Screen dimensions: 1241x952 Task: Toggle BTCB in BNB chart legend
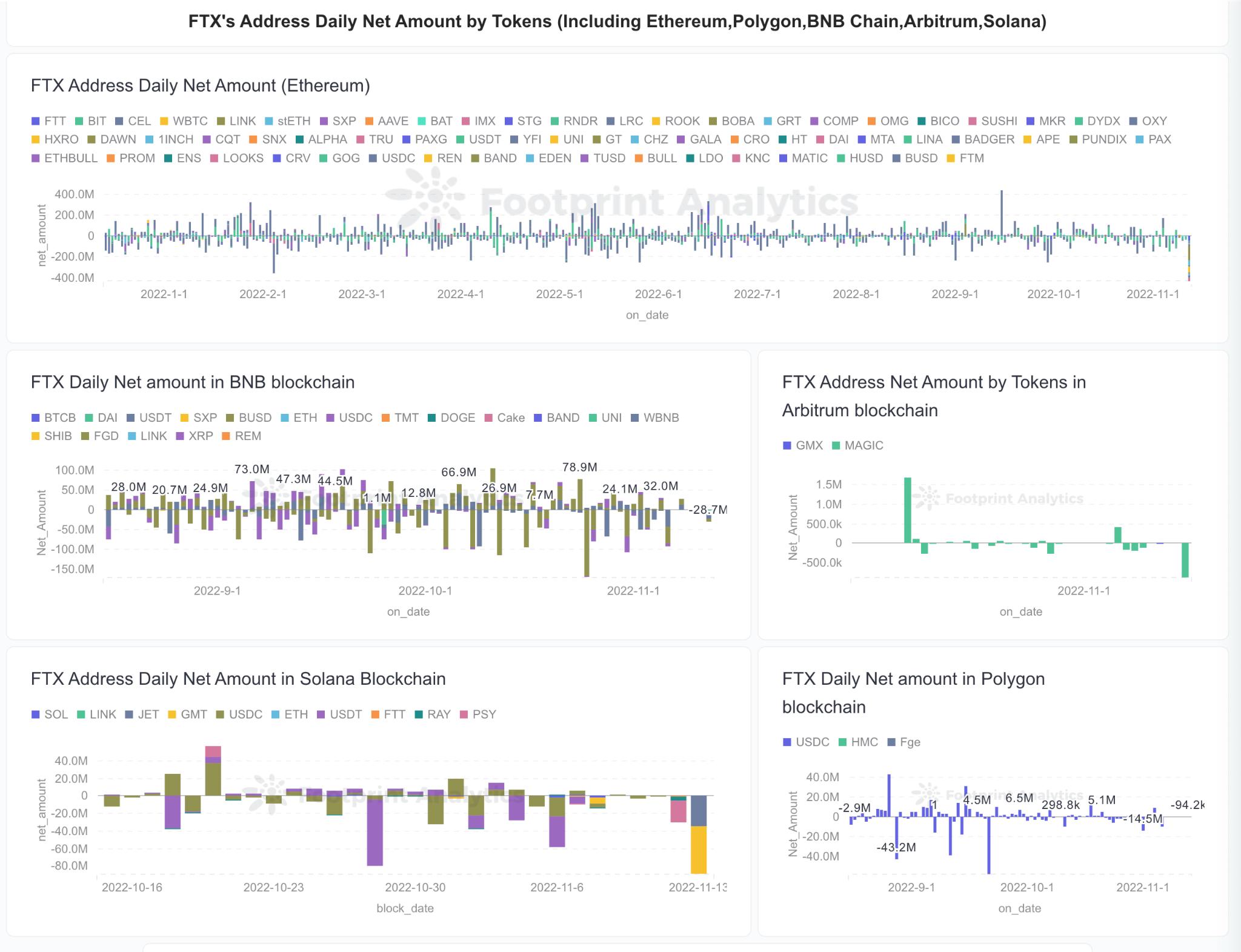coord(53,418)
